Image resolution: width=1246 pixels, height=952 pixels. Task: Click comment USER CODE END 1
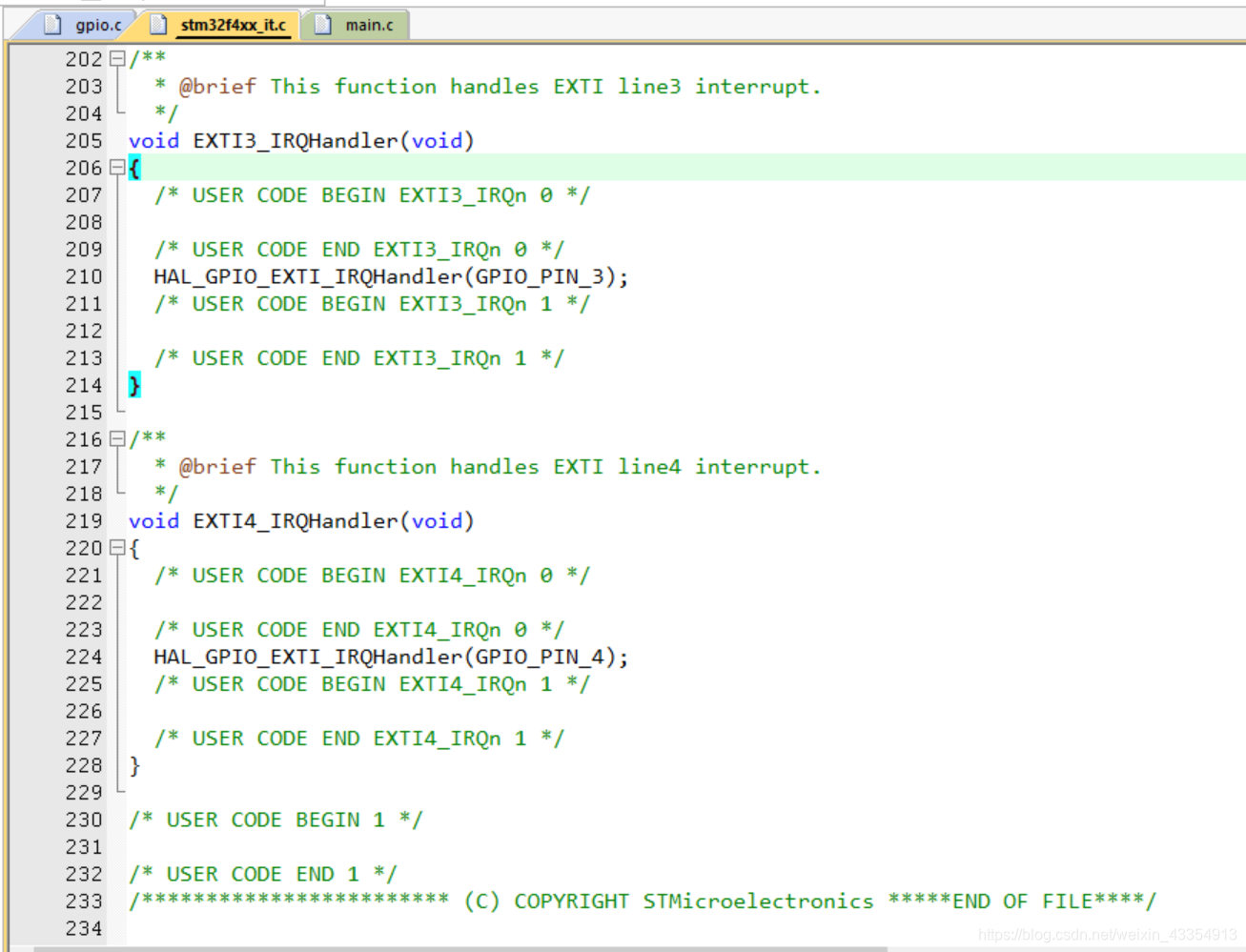tap(263, 875)
